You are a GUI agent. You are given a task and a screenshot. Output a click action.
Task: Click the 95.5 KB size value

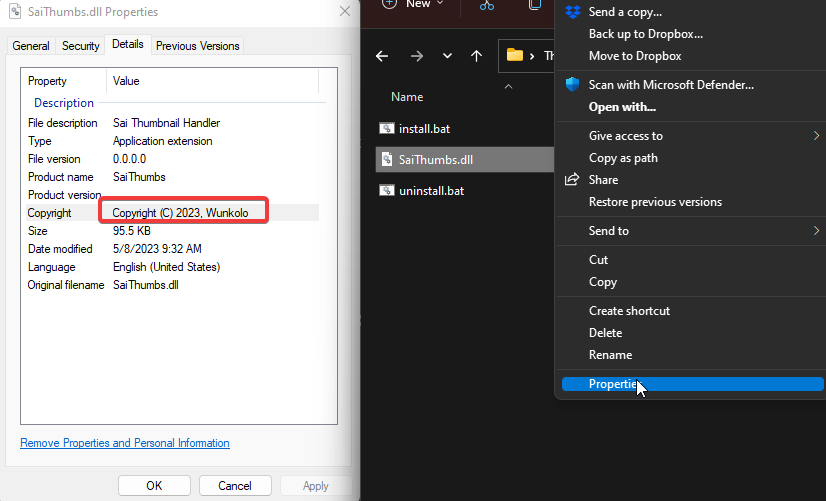click(x=132, y=231)
